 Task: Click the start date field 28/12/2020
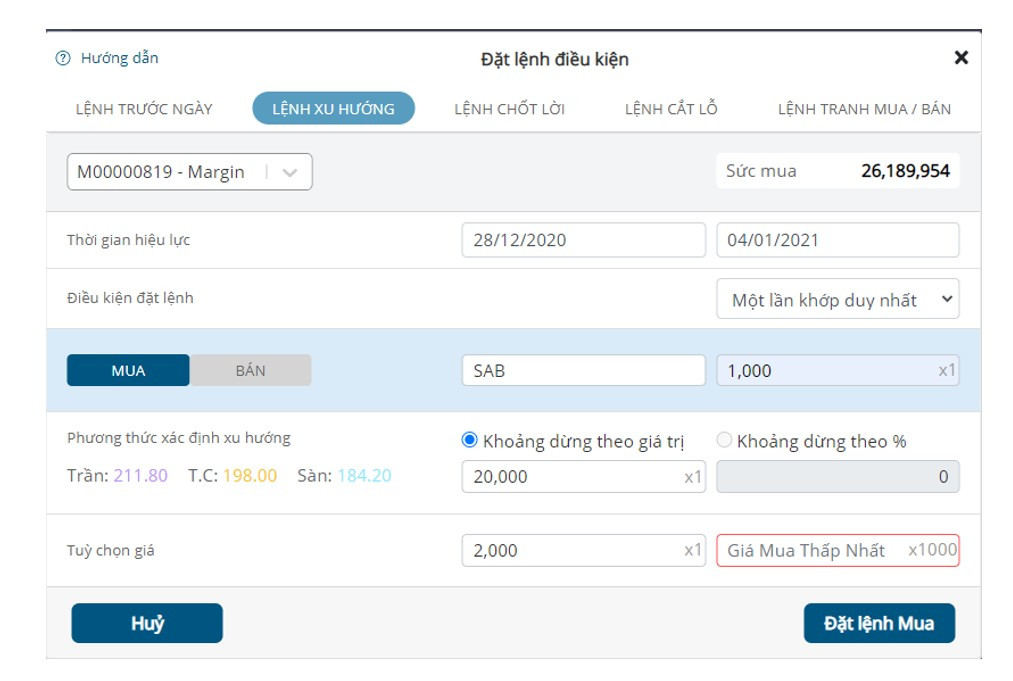[x=583, y=240]
